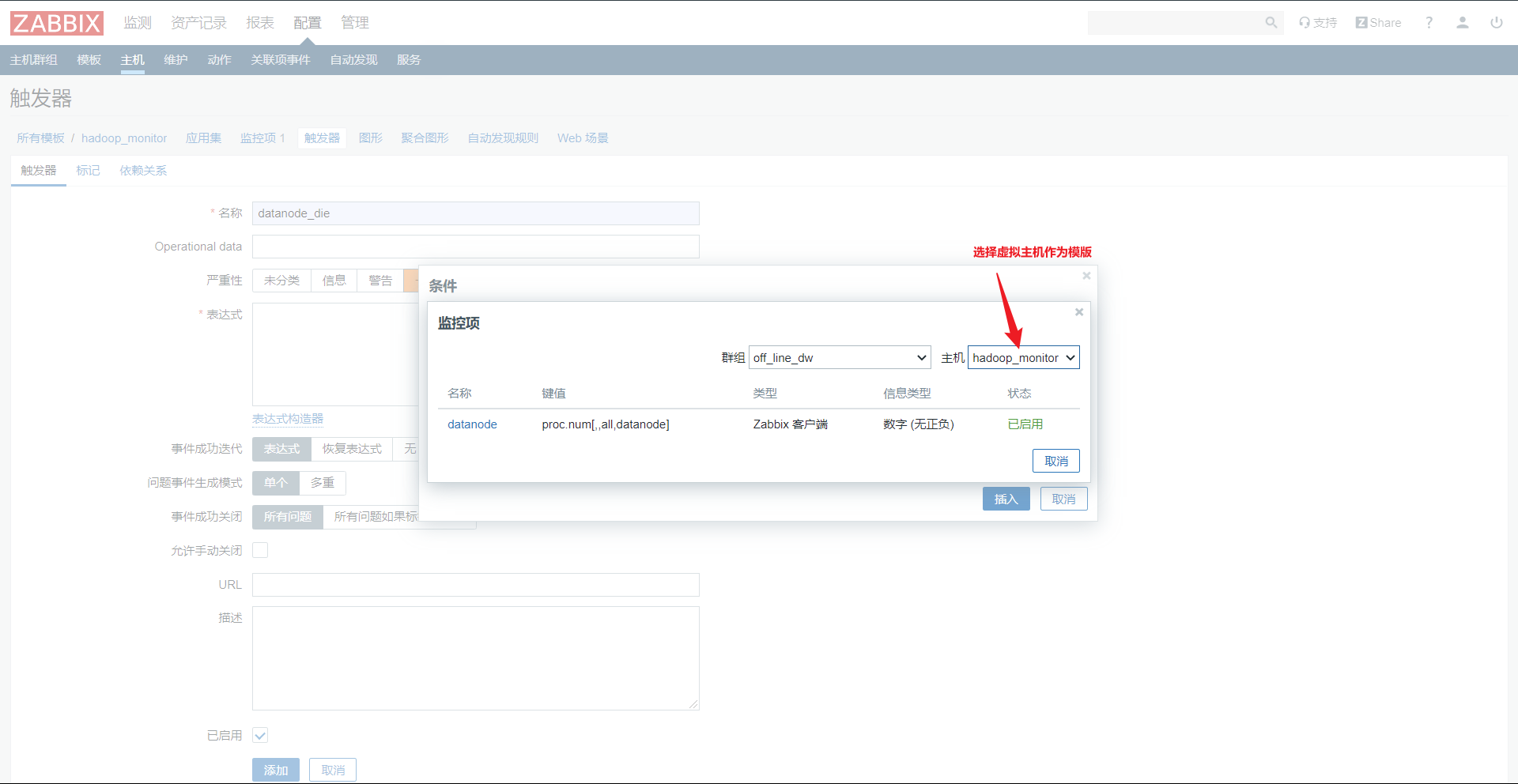Image resolution: width=1518 pixels, height=784 pixels.
Task: Open the 聚合图形 link
Action: (x=425, y=138)
